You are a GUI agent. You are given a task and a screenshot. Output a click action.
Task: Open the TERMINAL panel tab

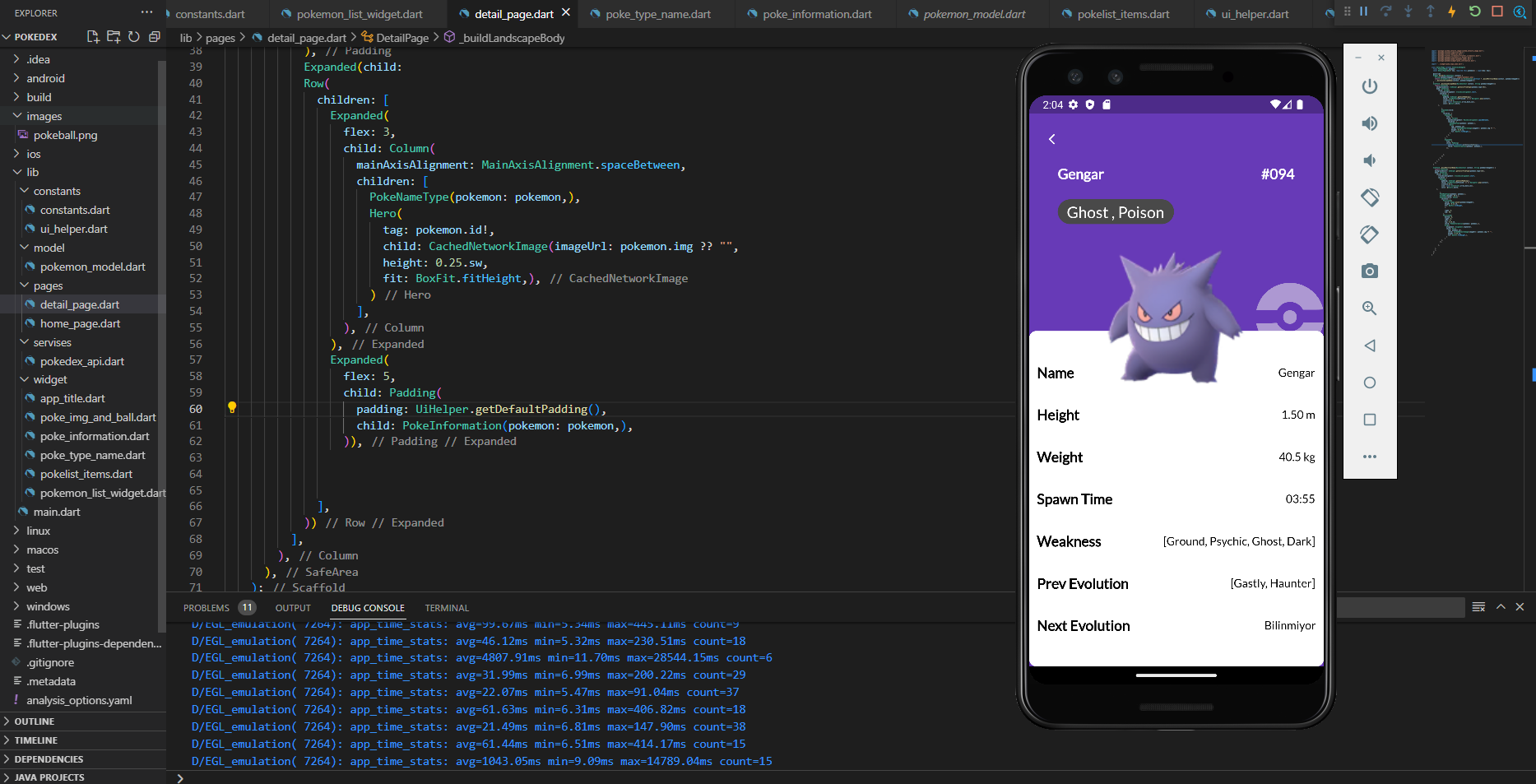pyautogui.click(x=447, y=608)
